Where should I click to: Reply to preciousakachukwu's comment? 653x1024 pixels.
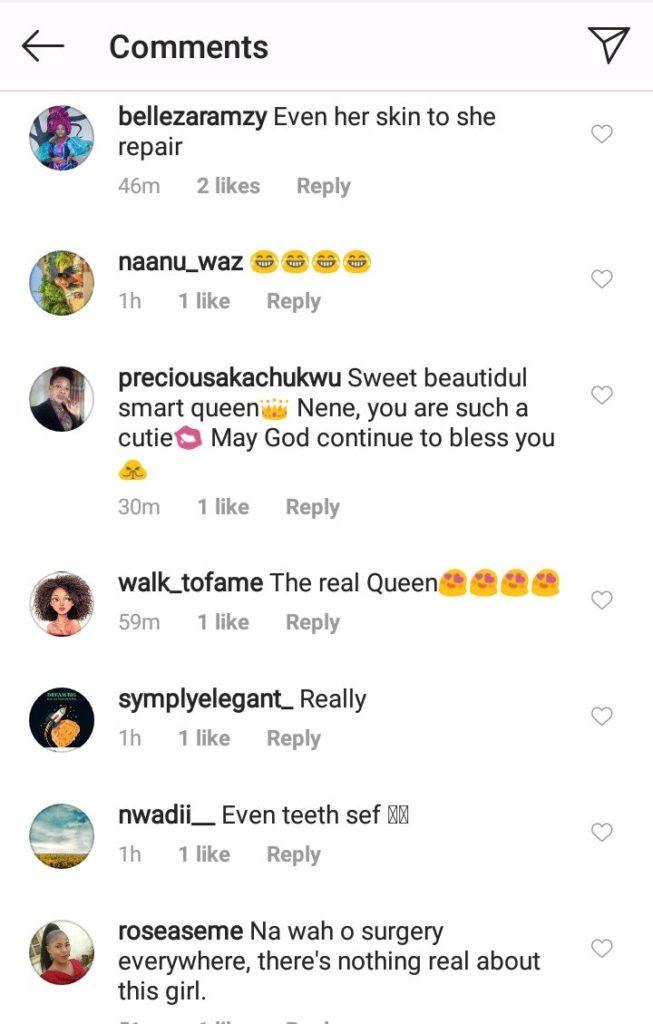click(312, 507)
